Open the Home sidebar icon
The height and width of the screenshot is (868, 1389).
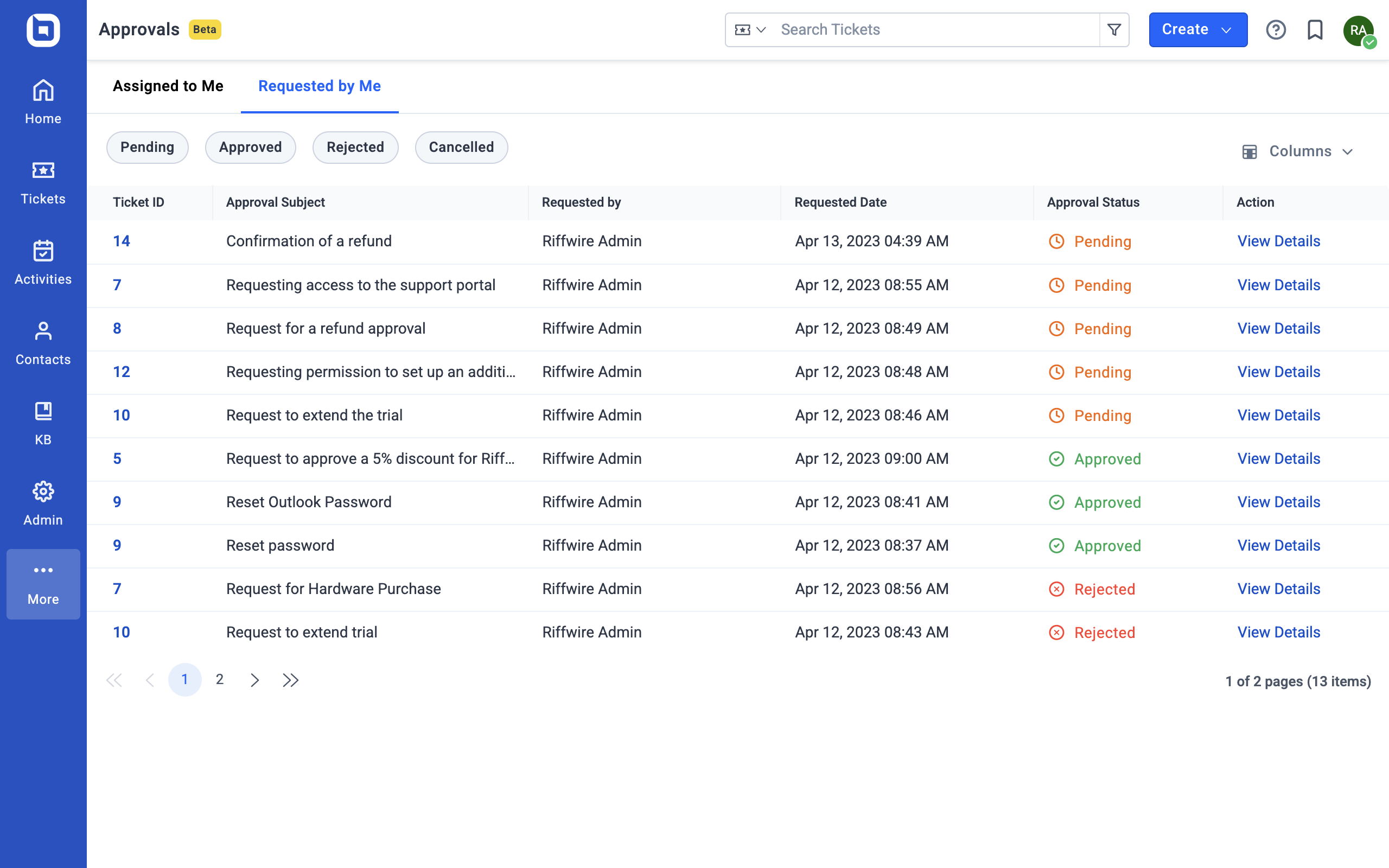coord(43,101)
